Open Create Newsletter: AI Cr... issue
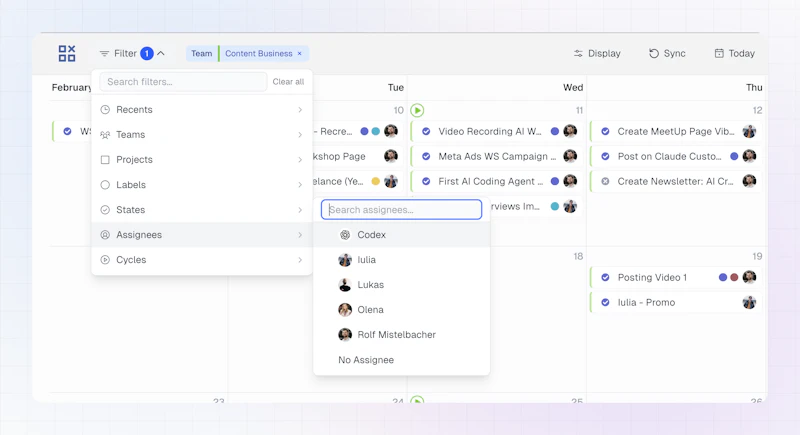The image size is (800, 435). pos(676,181)
